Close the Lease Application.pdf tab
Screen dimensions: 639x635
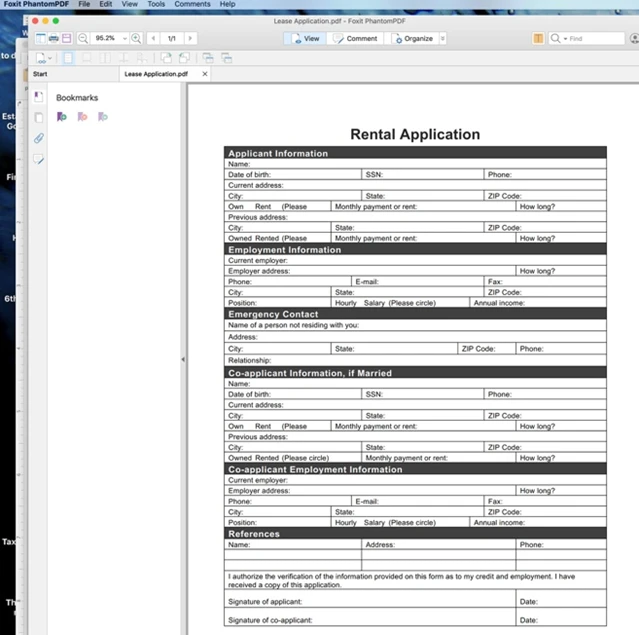[x=205, y=74]
